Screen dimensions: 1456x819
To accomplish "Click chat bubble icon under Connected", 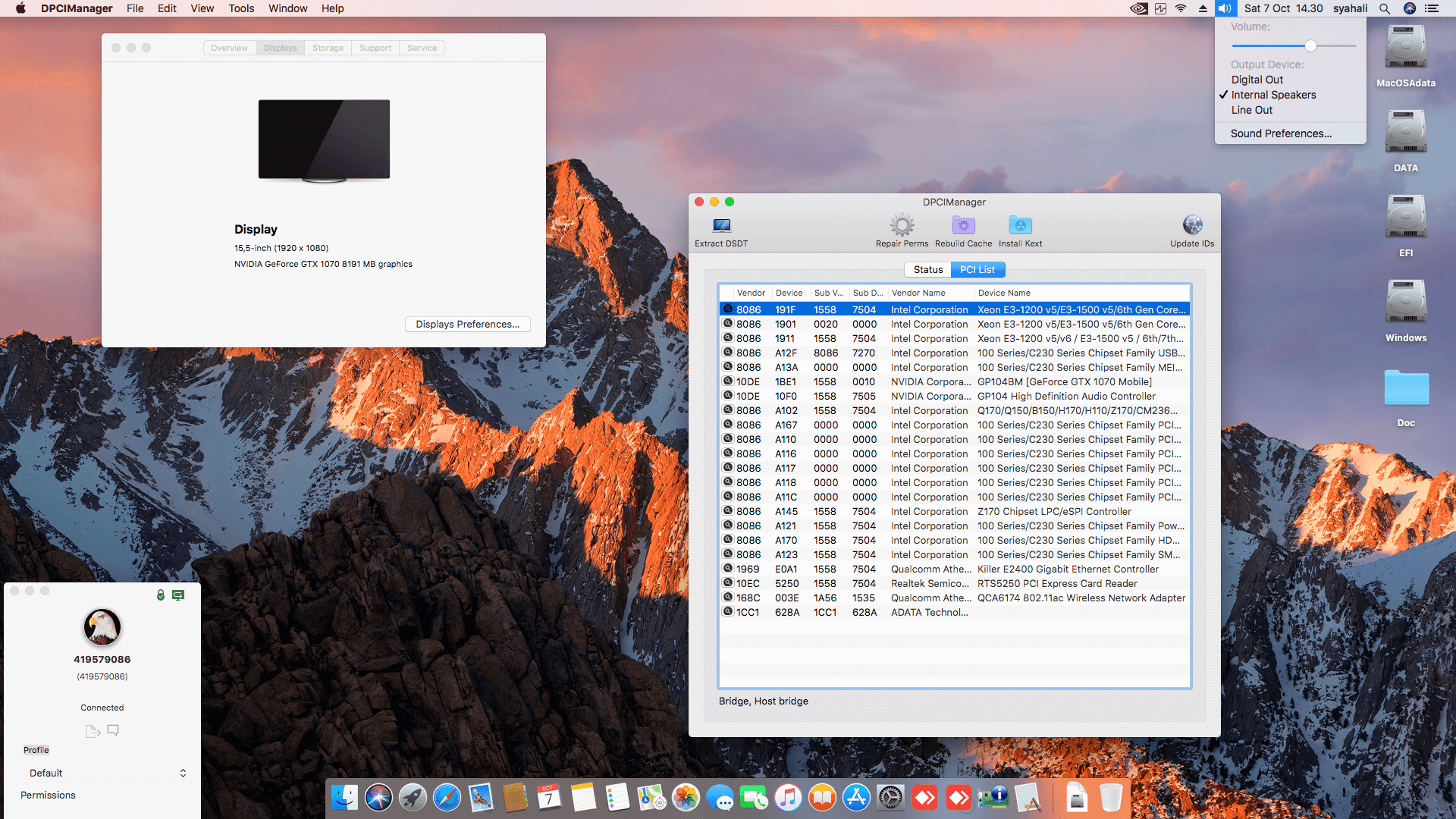I will click(x=113, y=730).
